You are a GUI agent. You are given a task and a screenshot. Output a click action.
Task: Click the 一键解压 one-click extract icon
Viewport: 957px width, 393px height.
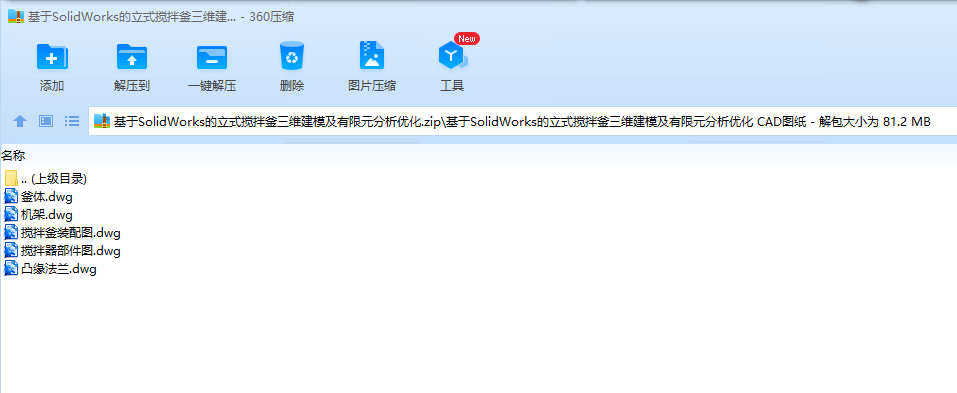(x=212, y=57)
